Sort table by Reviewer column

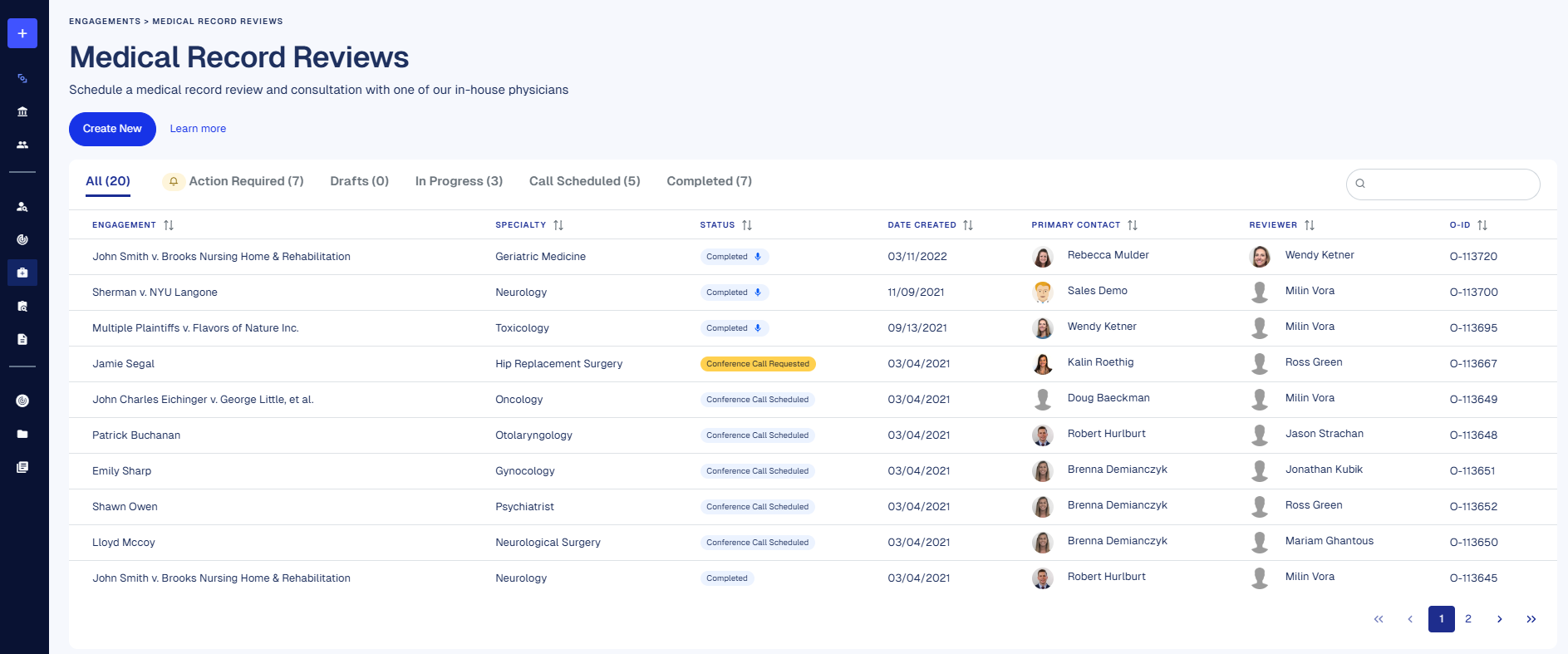click(1310, 225)
